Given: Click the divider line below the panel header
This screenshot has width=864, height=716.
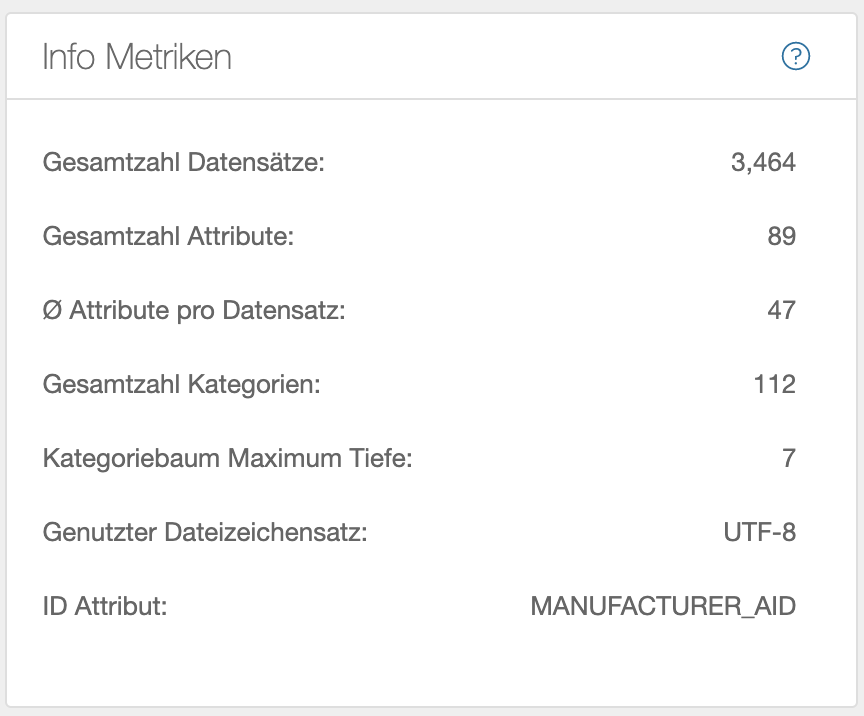Looking at the screenshot, I should pos(432,99).
